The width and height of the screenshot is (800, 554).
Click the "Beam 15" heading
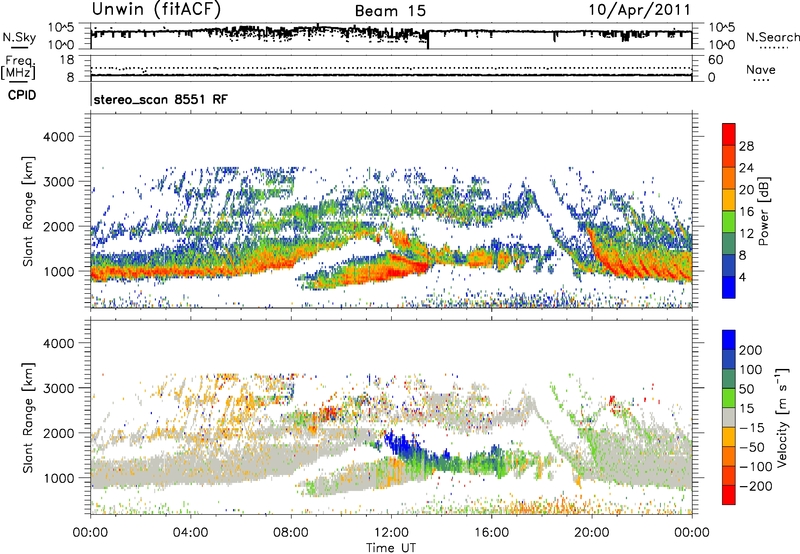pos(390,11)
